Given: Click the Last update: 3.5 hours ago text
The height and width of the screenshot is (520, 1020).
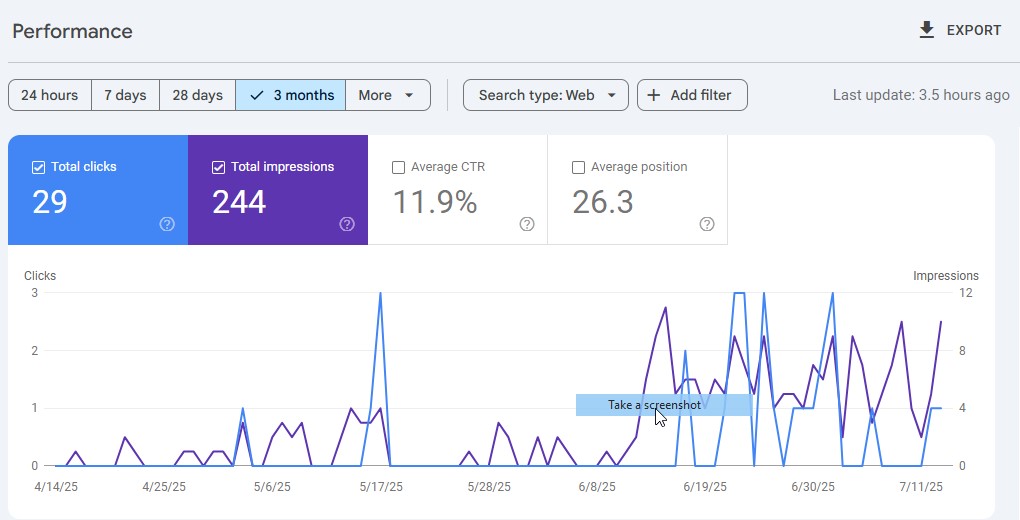Looking at the screenshot, I should tap(921, 95).
